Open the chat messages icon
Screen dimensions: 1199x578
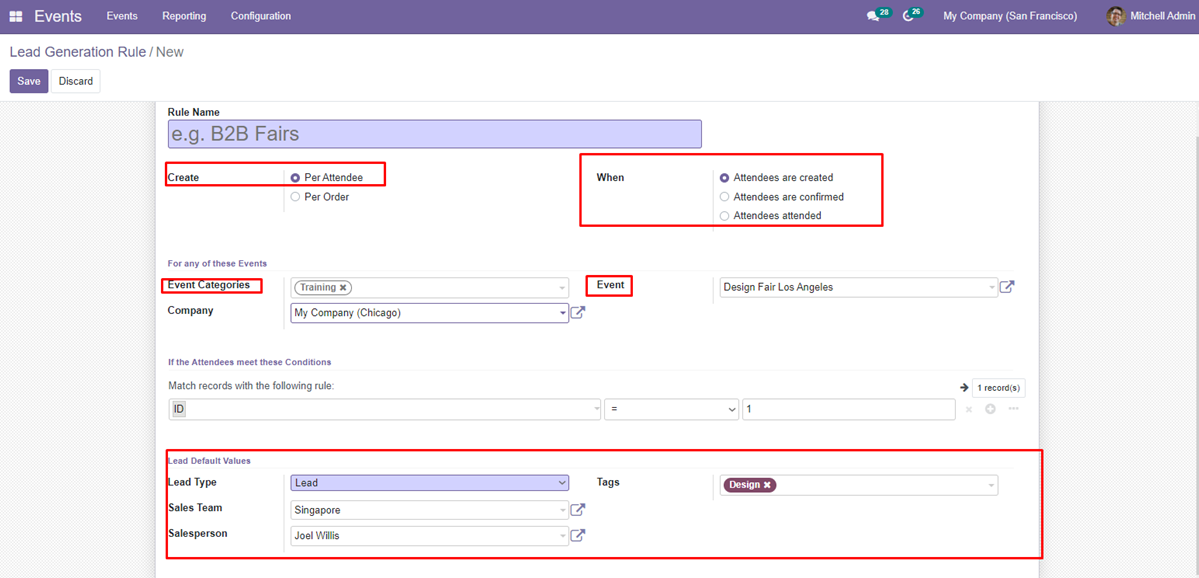coord(874,17)
